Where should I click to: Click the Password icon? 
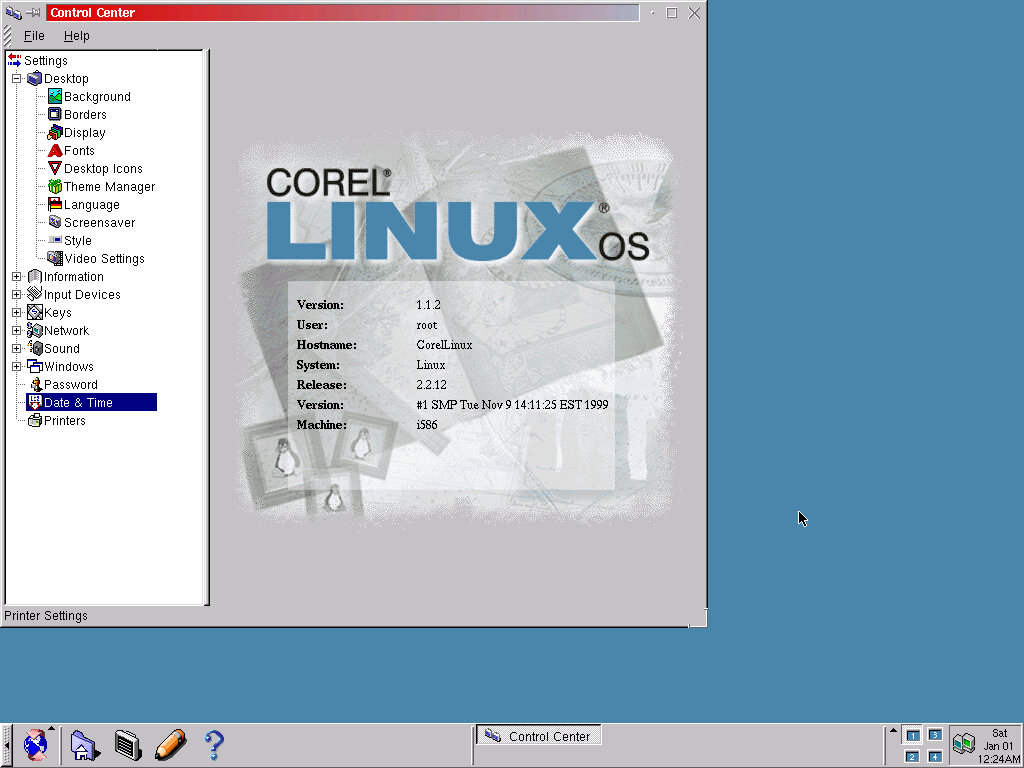pyautogui.click(x=35, y=385)
